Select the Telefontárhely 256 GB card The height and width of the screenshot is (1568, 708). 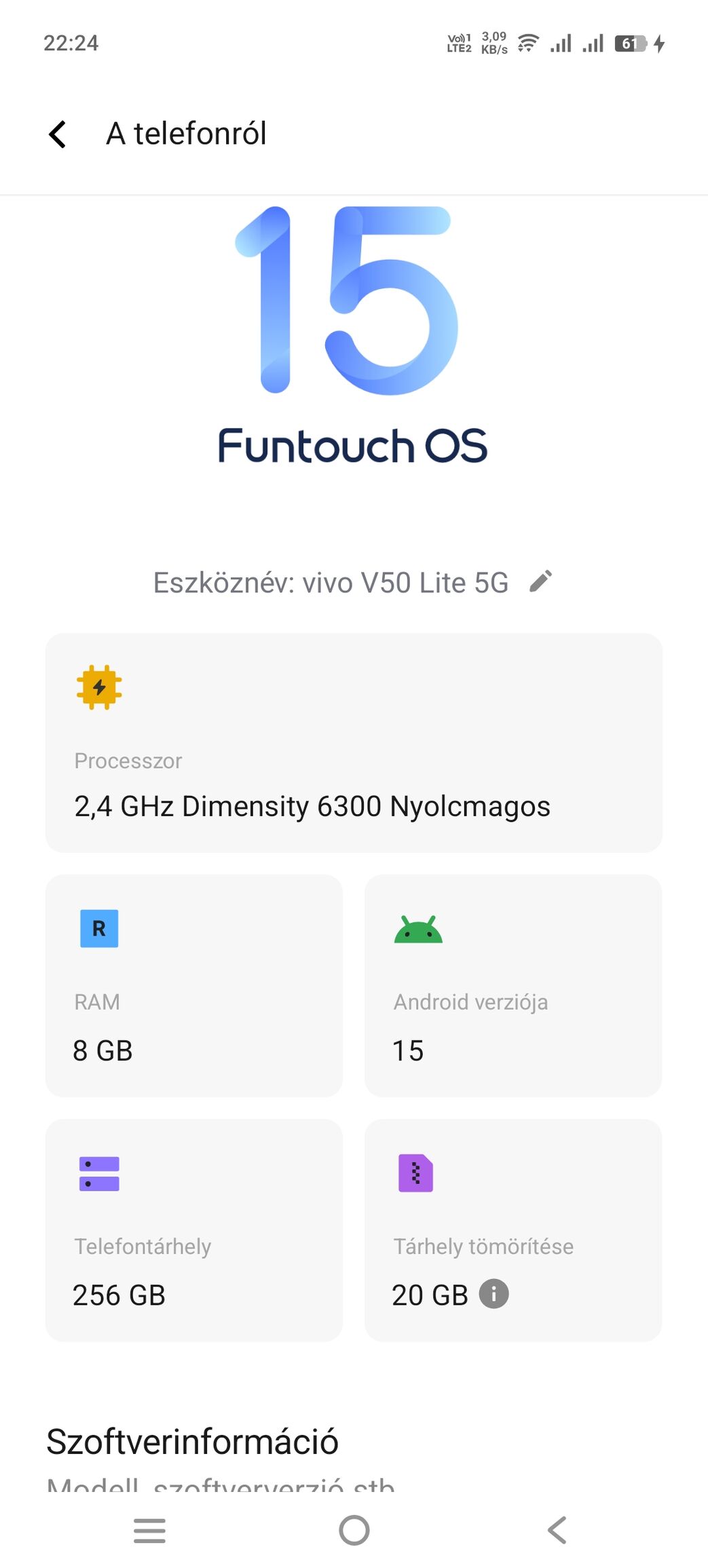(x=194, y=1229)
